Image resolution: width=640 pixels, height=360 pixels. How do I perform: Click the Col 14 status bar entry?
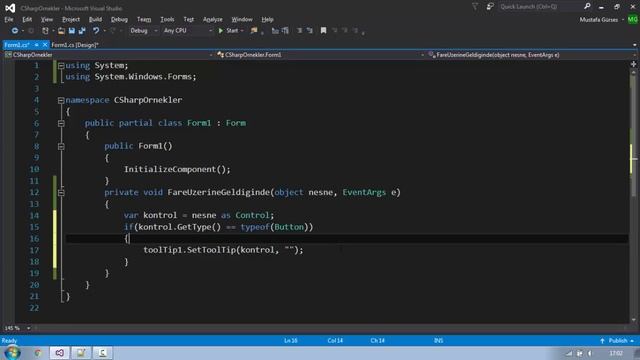335,340
